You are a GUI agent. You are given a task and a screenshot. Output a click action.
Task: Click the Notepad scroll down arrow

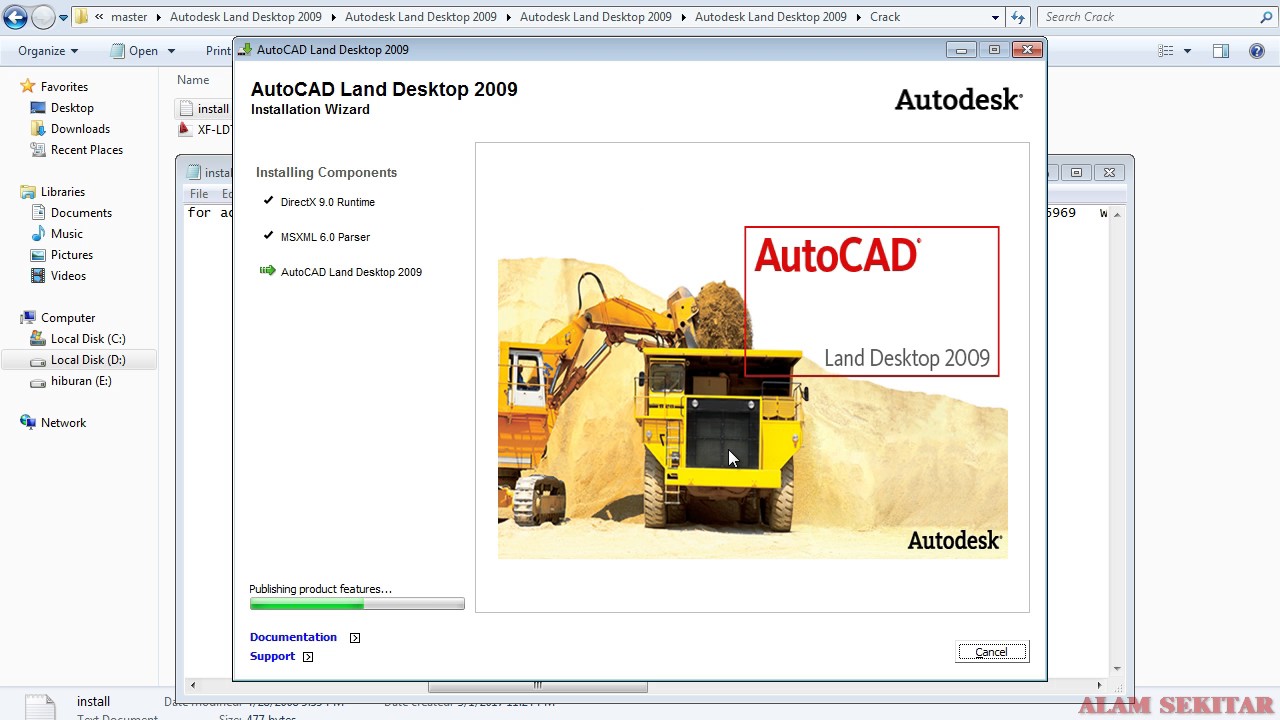1117,669
